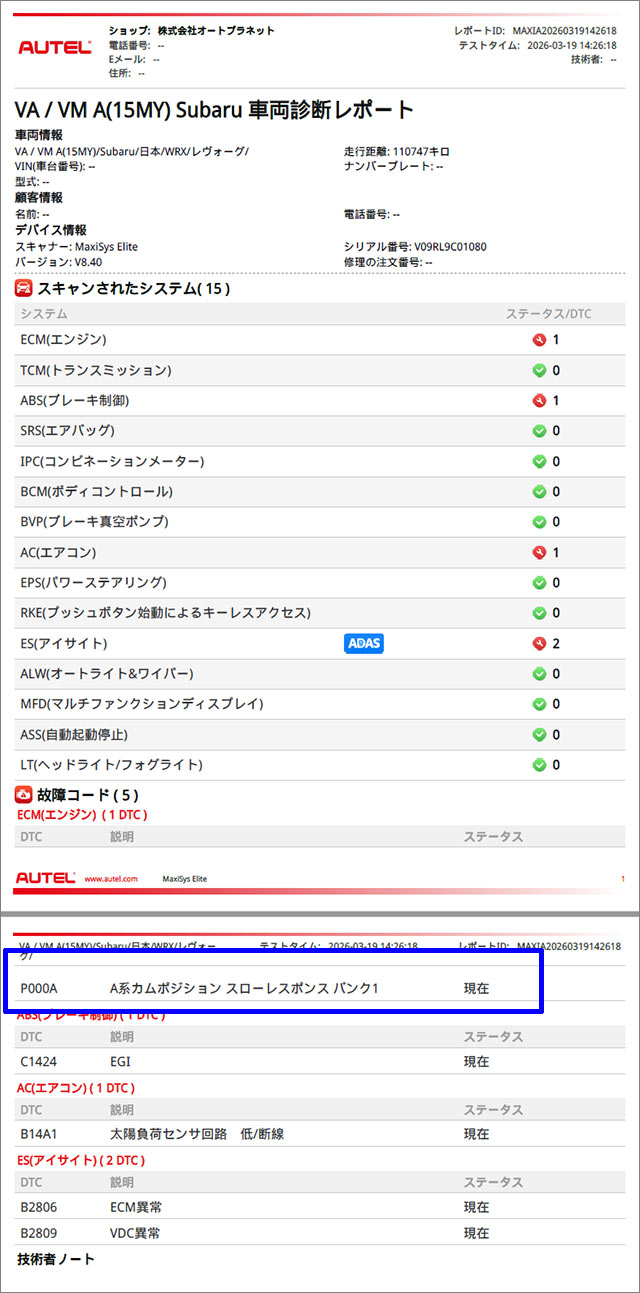The width and height of the screenshot is (640, 1293).
Task: Click the red fault icon in ES(アイサイト) row
Action: 539,643
